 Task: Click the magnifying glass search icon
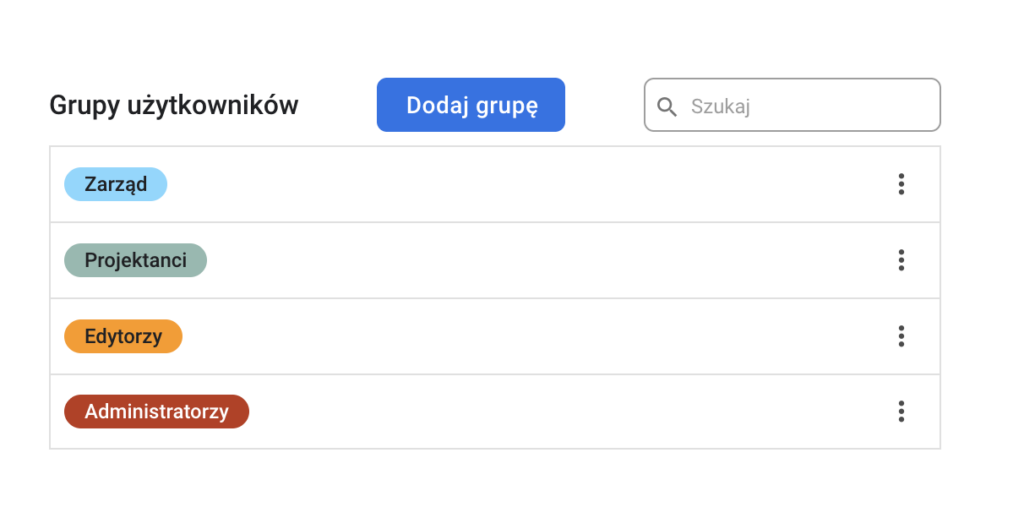(667, 106)
